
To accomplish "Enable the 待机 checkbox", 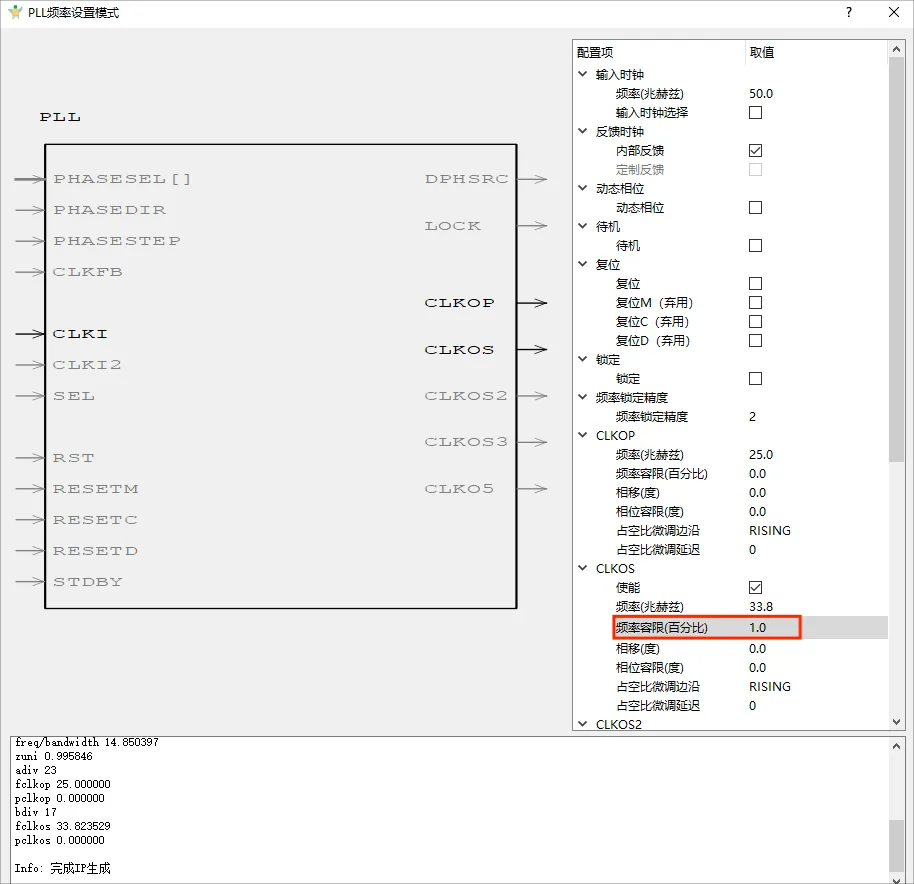I will click(755, 245).
